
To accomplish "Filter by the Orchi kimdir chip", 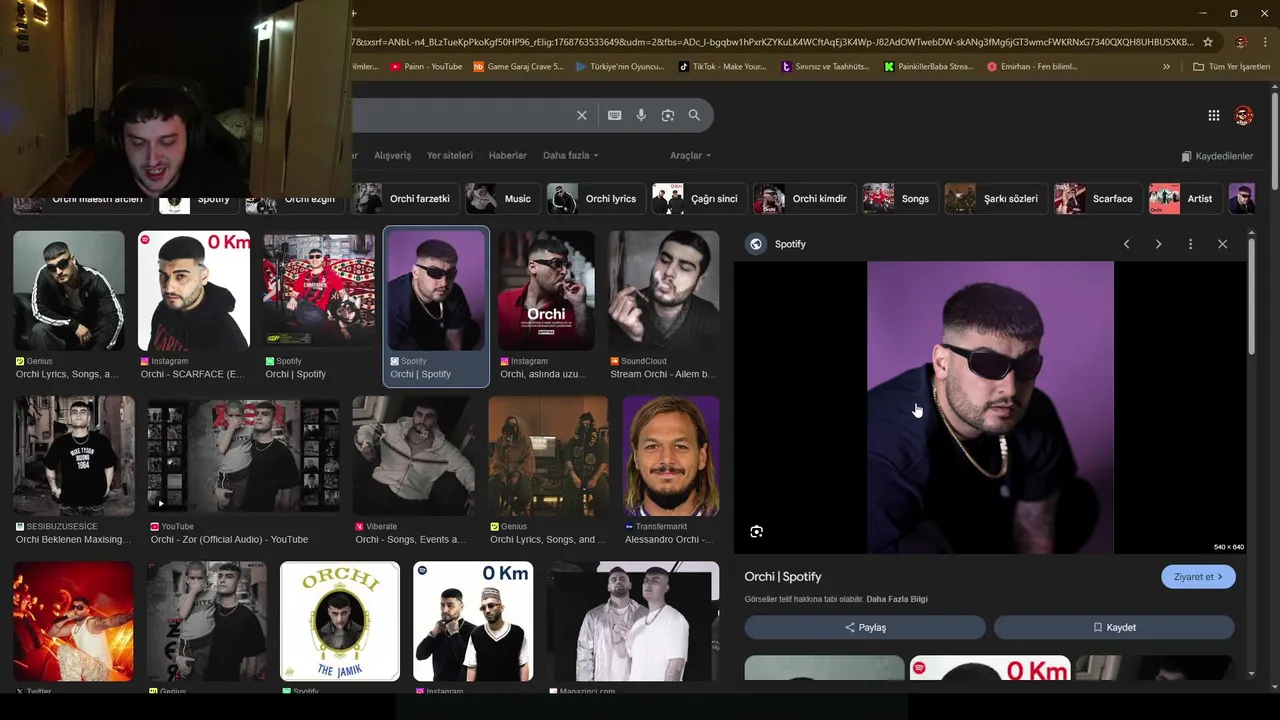I will [x=805, y=199].
